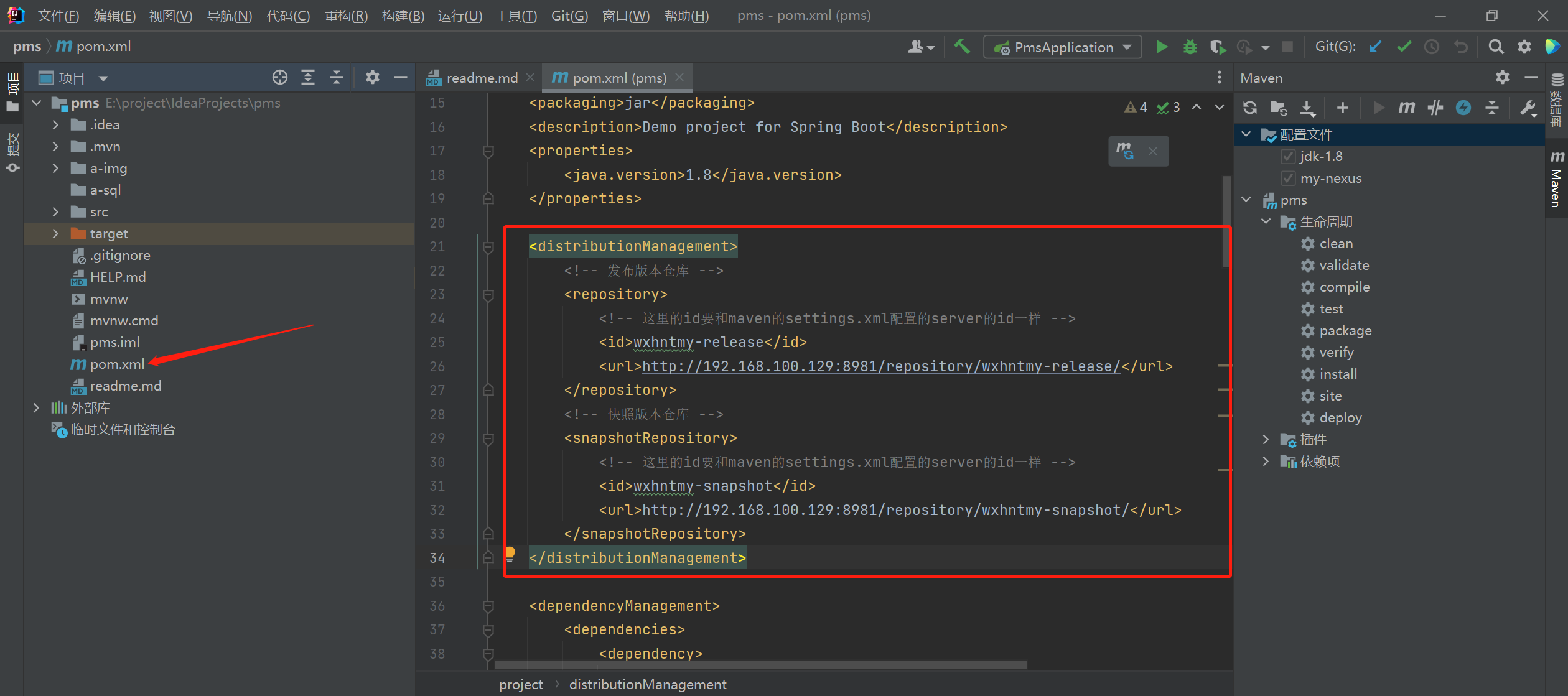Fold the distributionManagement block at line 21
1568x696 pixels.
pos(488,247)
